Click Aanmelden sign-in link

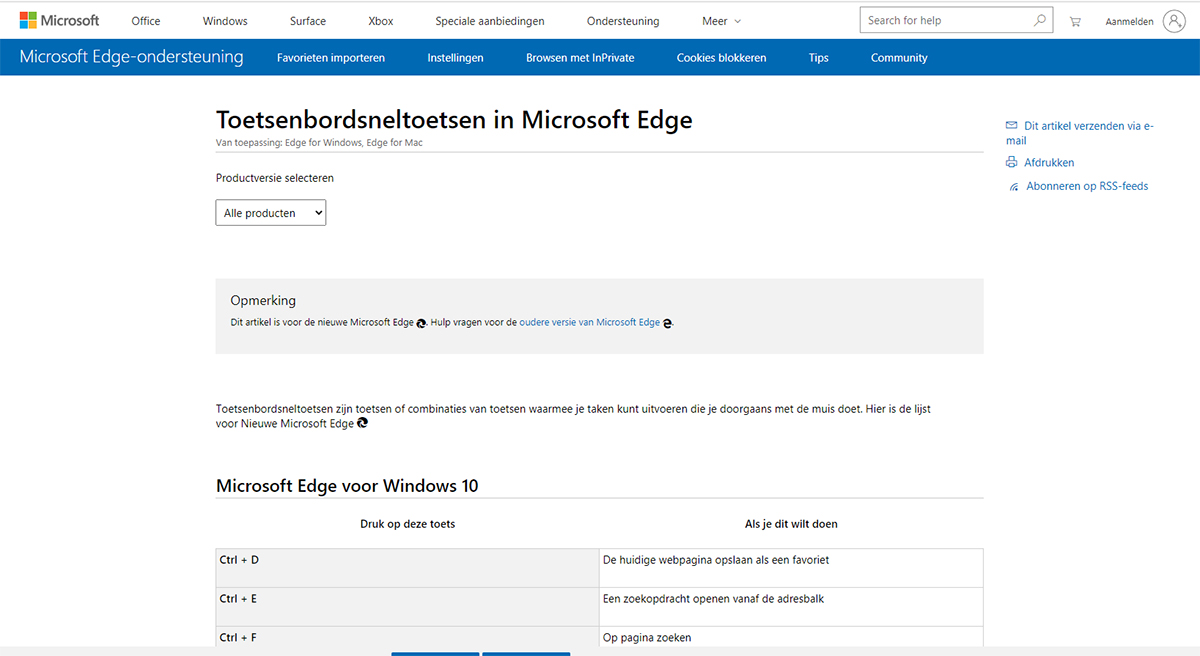point(1130,21)
